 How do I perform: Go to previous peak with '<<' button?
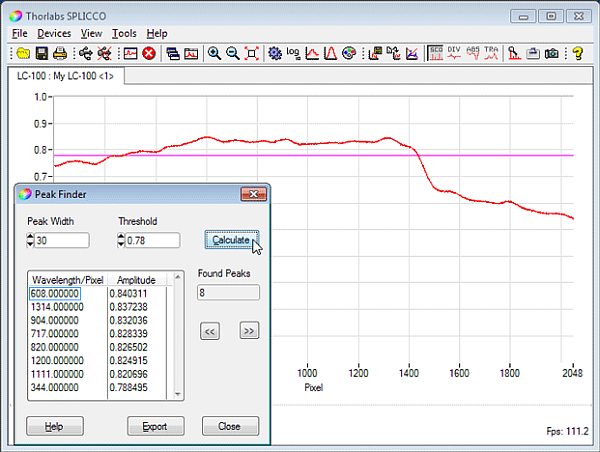coord(210,331)
